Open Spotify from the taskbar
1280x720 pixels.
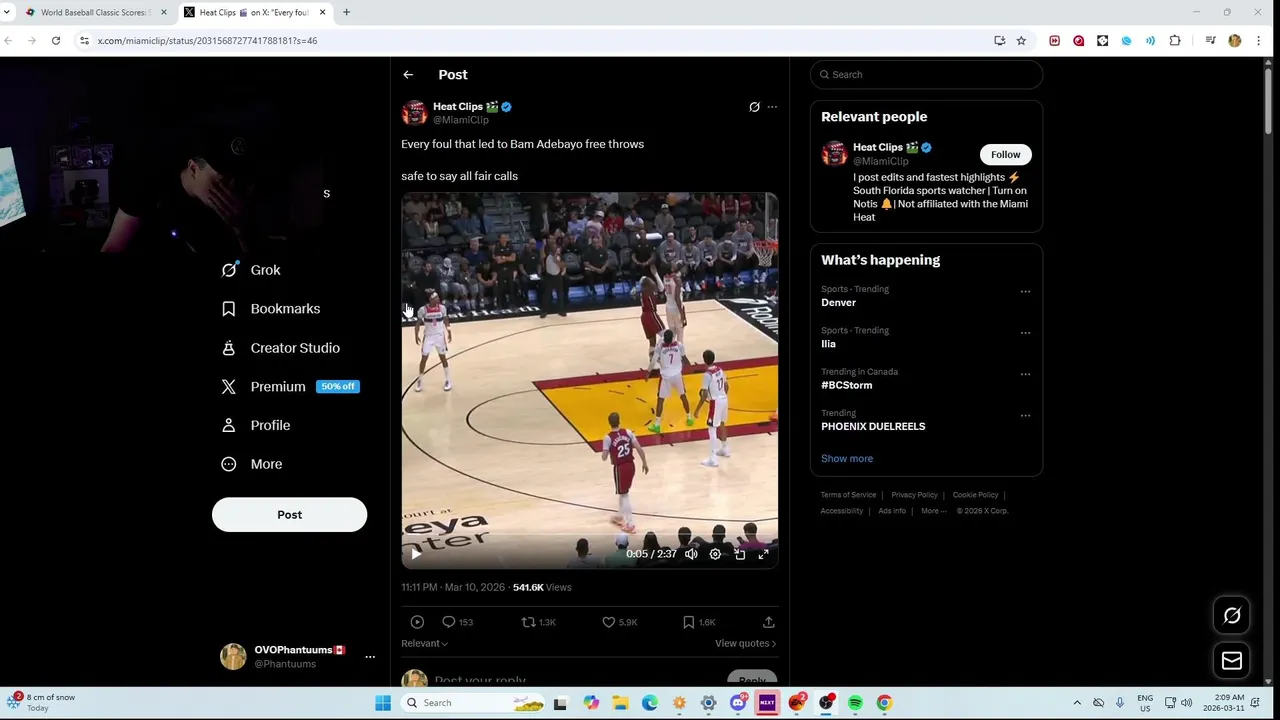(x=855, y=703)
